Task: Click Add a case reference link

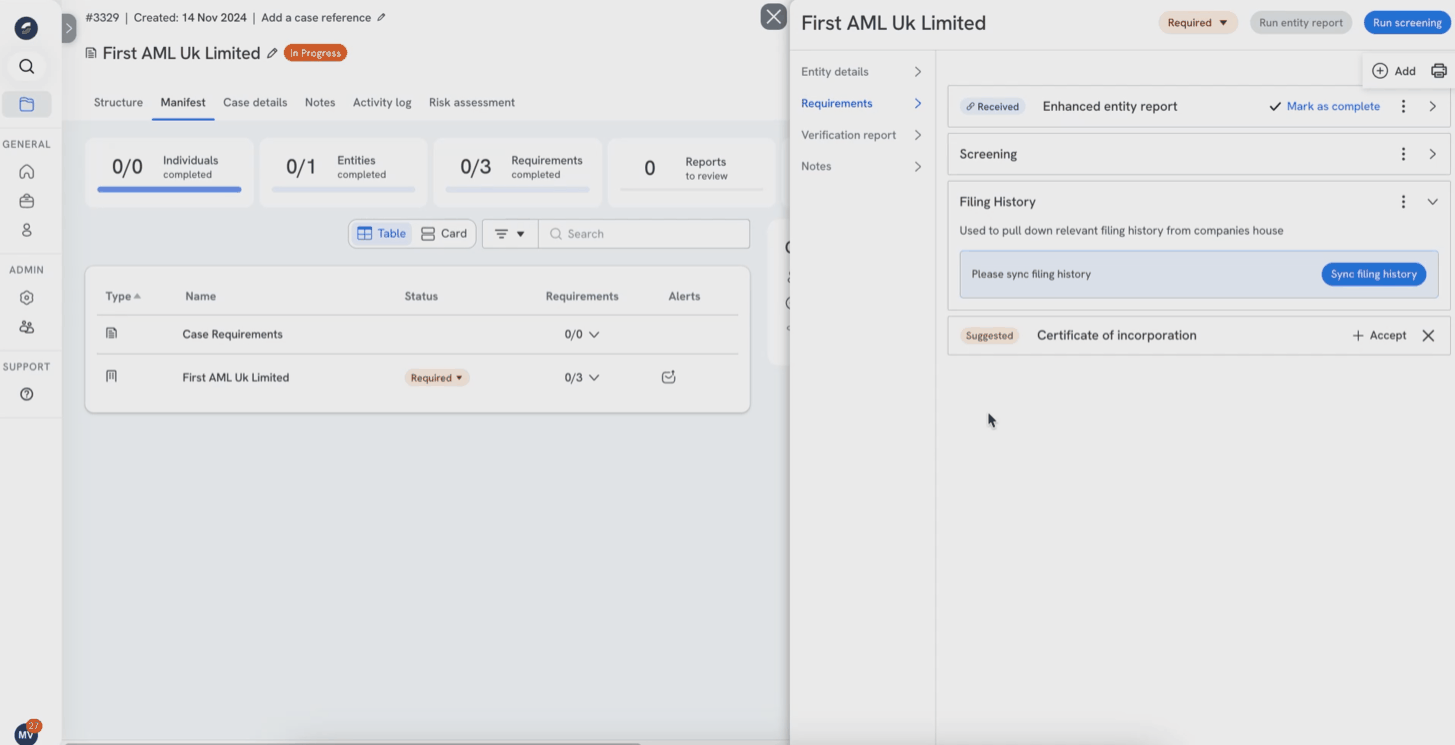Action: pos(316,18)
